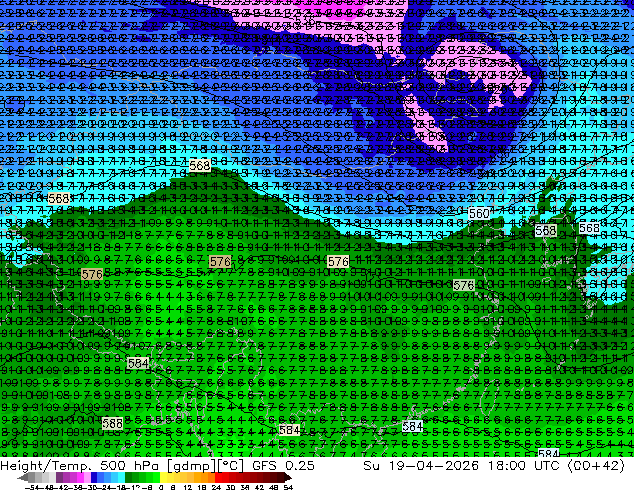Click the '18:00 UTC' time text

point(524,465)
